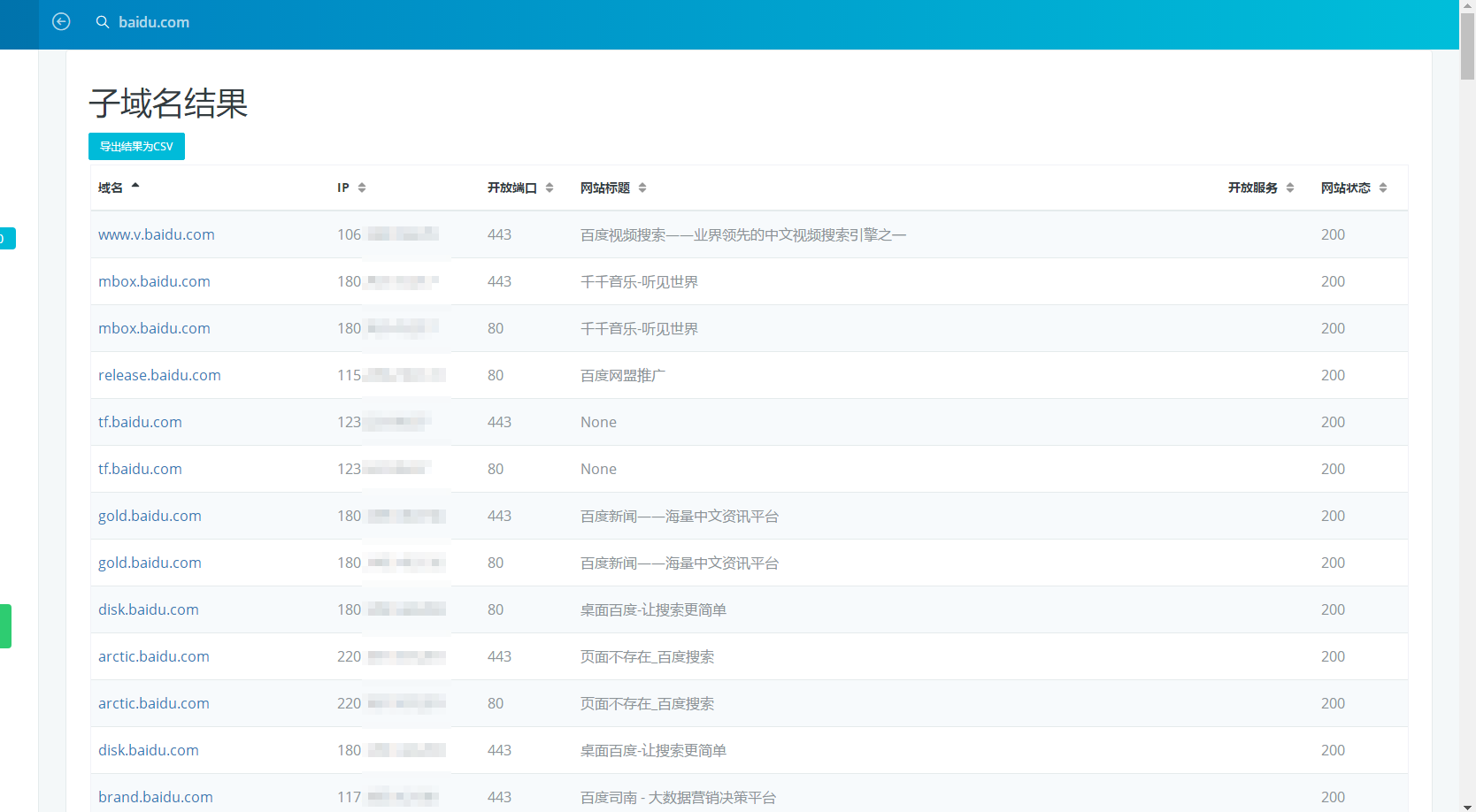Open disk.baidu.com link on port 80 row
This screenshot has width=1476, height=812.
click(149, 609)
